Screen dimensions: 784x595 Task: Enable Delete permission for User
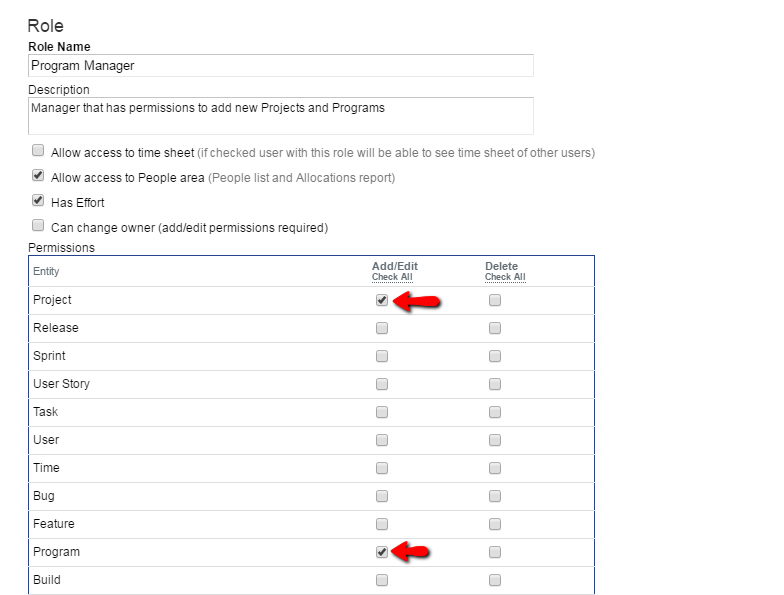495,440
